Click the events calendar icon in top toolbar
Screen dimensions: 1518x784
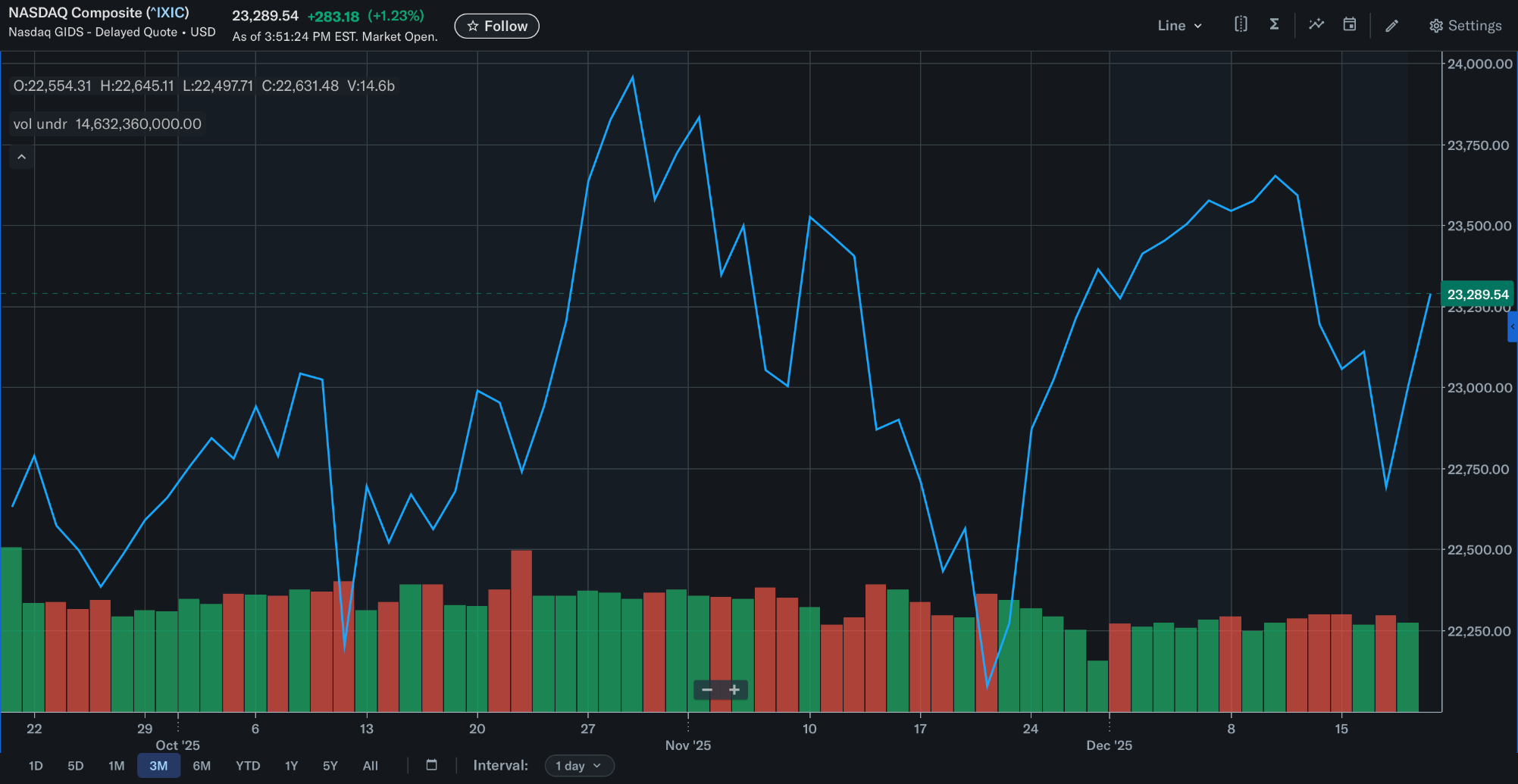[x=1350, y=25]
